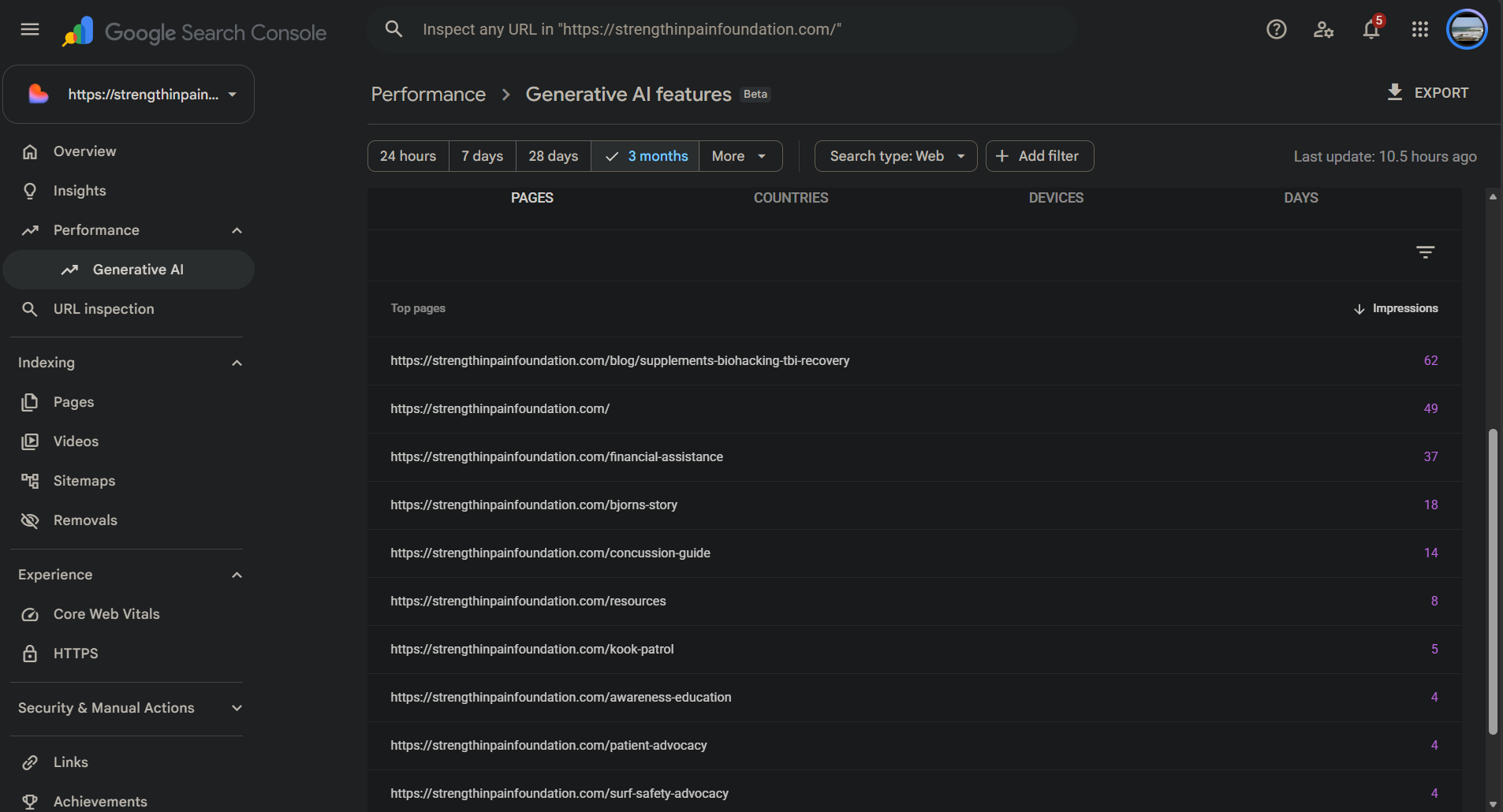The height and width of the screenshot is (812, 1503).
Task: Collapse the Performance sidebar section
Action: [x=237, y=230]
